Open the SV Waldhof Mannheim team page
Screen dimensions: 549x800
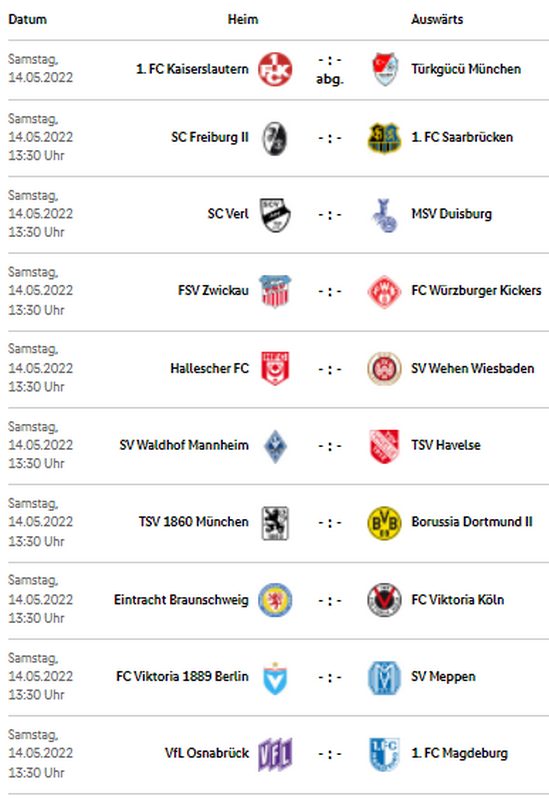click(184, 445)
